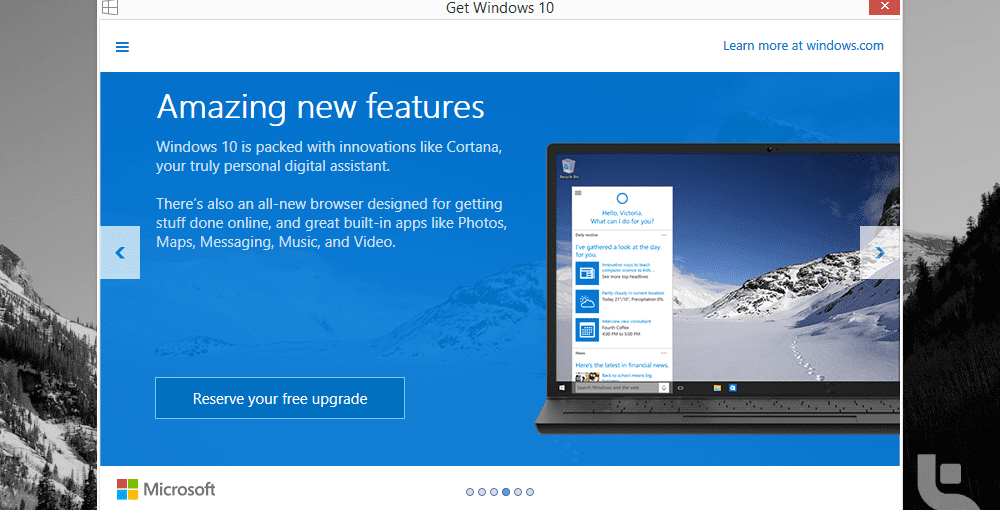Select the third page indicator dot
Screen dimensions: 1000x510
[494, 492]
